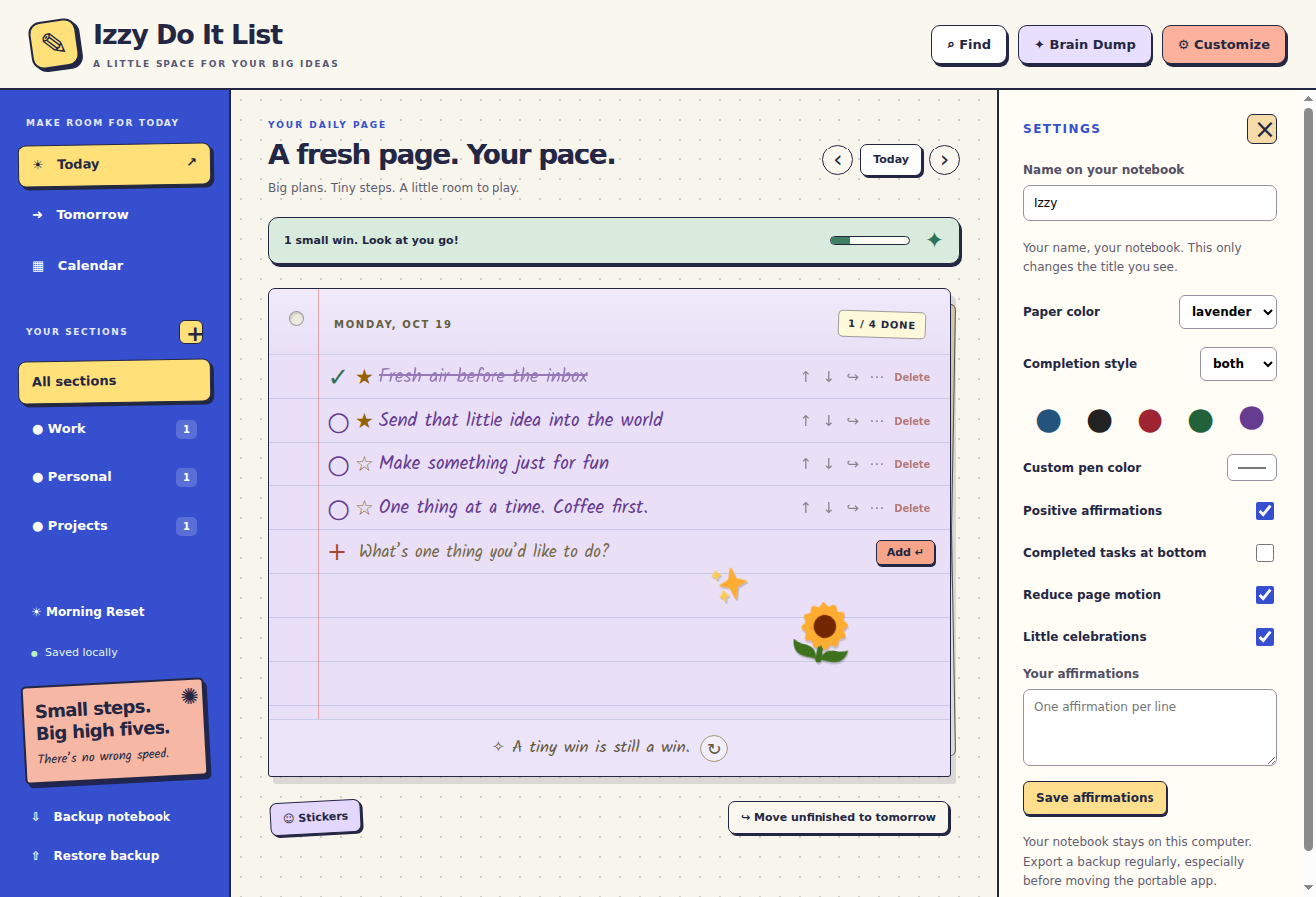
Task: Uncheck completed task 'Fresh air before the inbox'
Action: pyautogui.click(x=338, y=377)
